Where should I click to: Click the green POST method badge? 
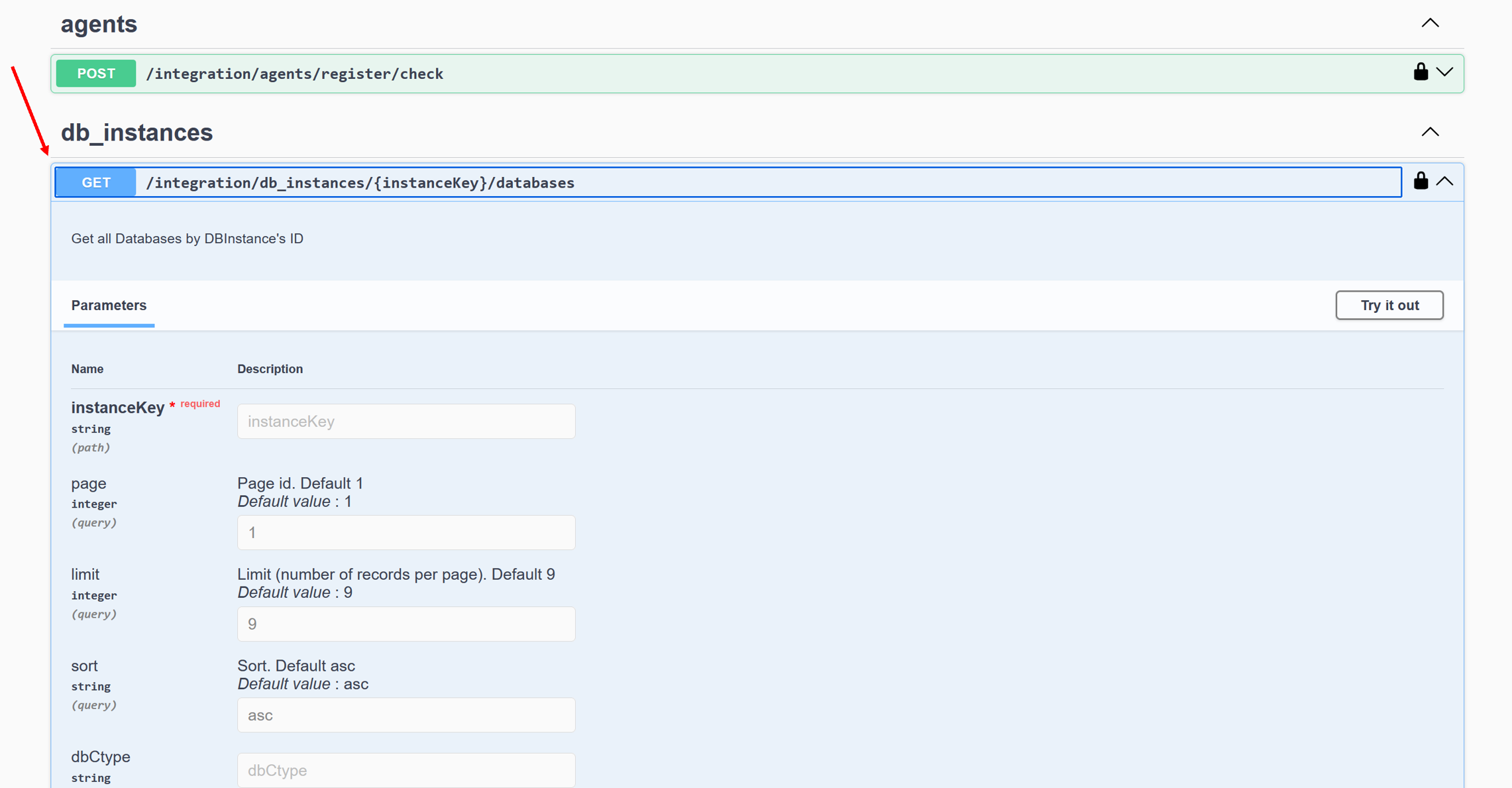click(x=96, y=74)
